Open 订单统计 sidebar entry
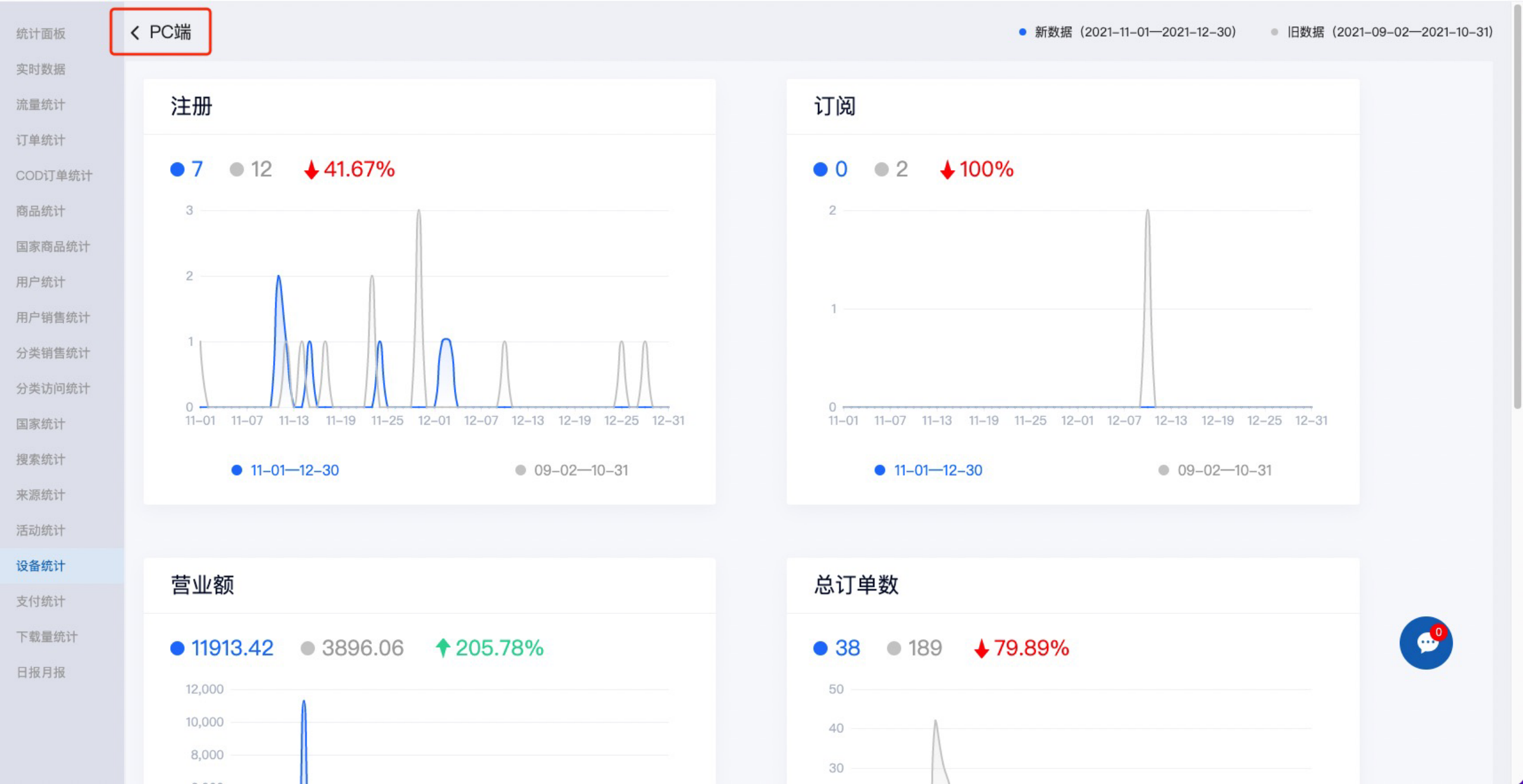This screenshot has width=1523, height=784. 40,140
